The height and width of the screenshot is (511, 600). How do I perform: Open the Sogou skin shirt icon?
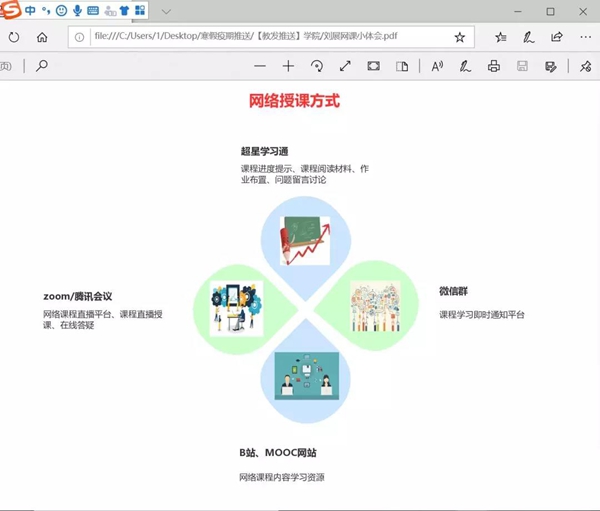tap(124, 10)
